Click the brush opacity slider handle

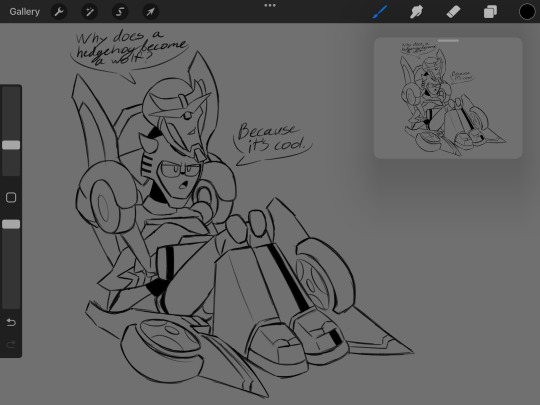pyautogui.click(x=11, y=224)
